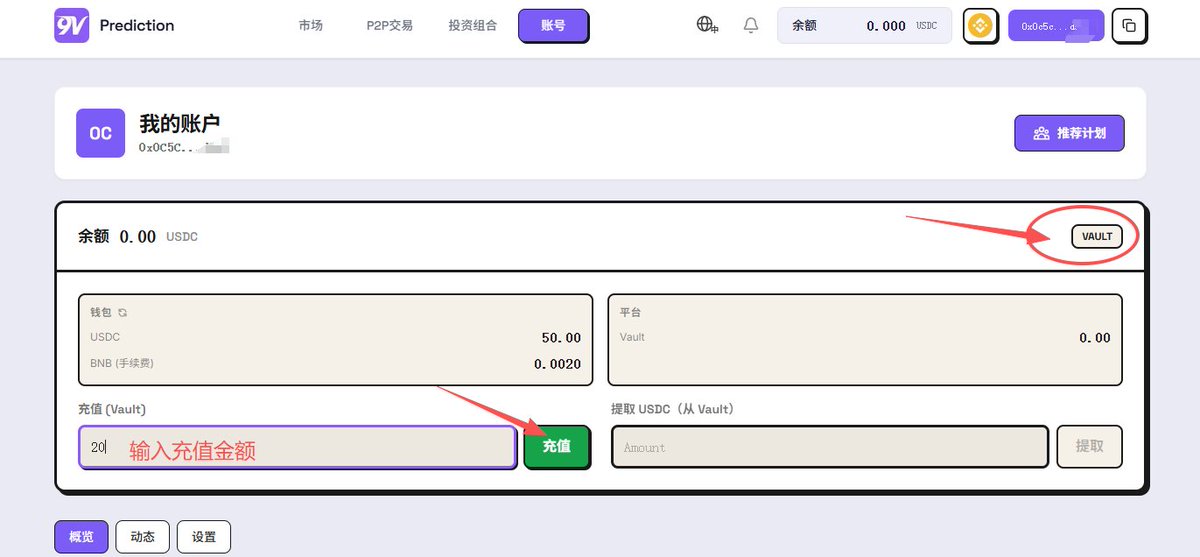Focus the withdraw Amount input field
The image size is (1200, 557).
(830, 447)
